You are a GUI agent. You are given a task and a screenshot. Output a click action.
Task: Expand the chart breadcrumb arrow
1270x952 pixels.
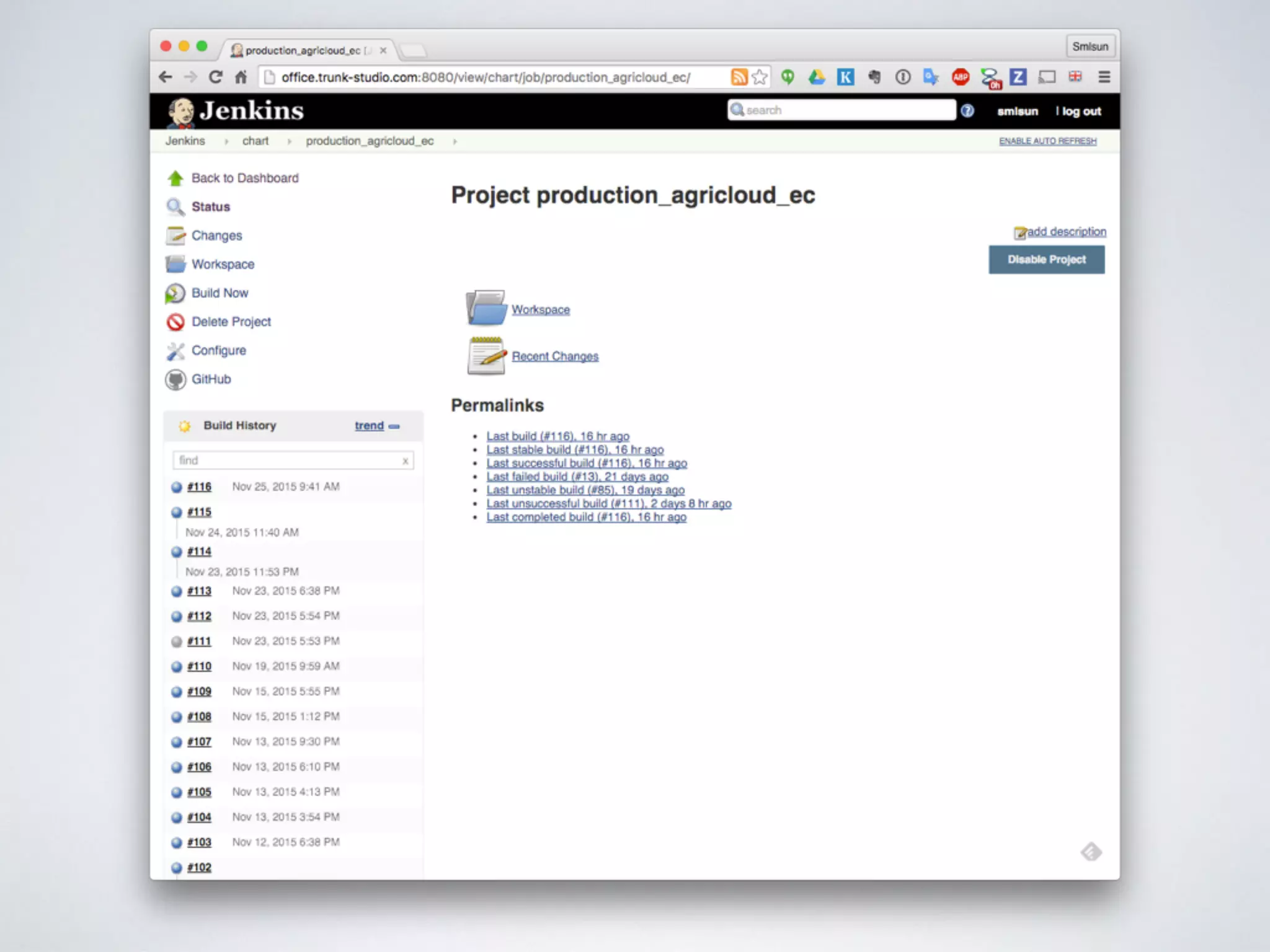pyautogui.click(x=289, y=141)
